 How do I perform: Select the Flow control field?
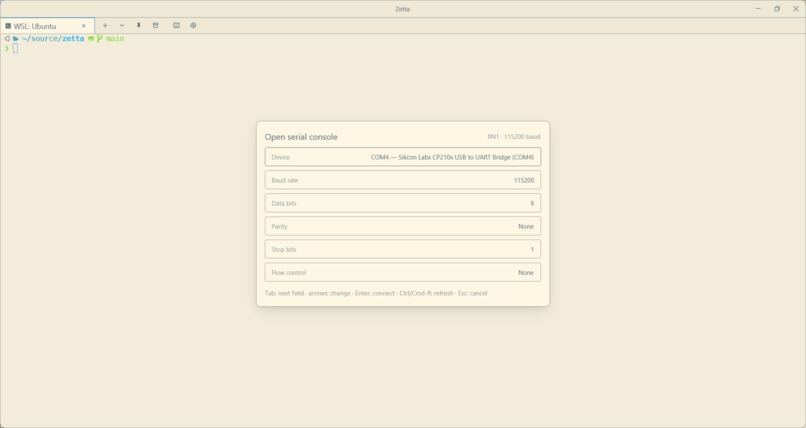pos(402,273)
